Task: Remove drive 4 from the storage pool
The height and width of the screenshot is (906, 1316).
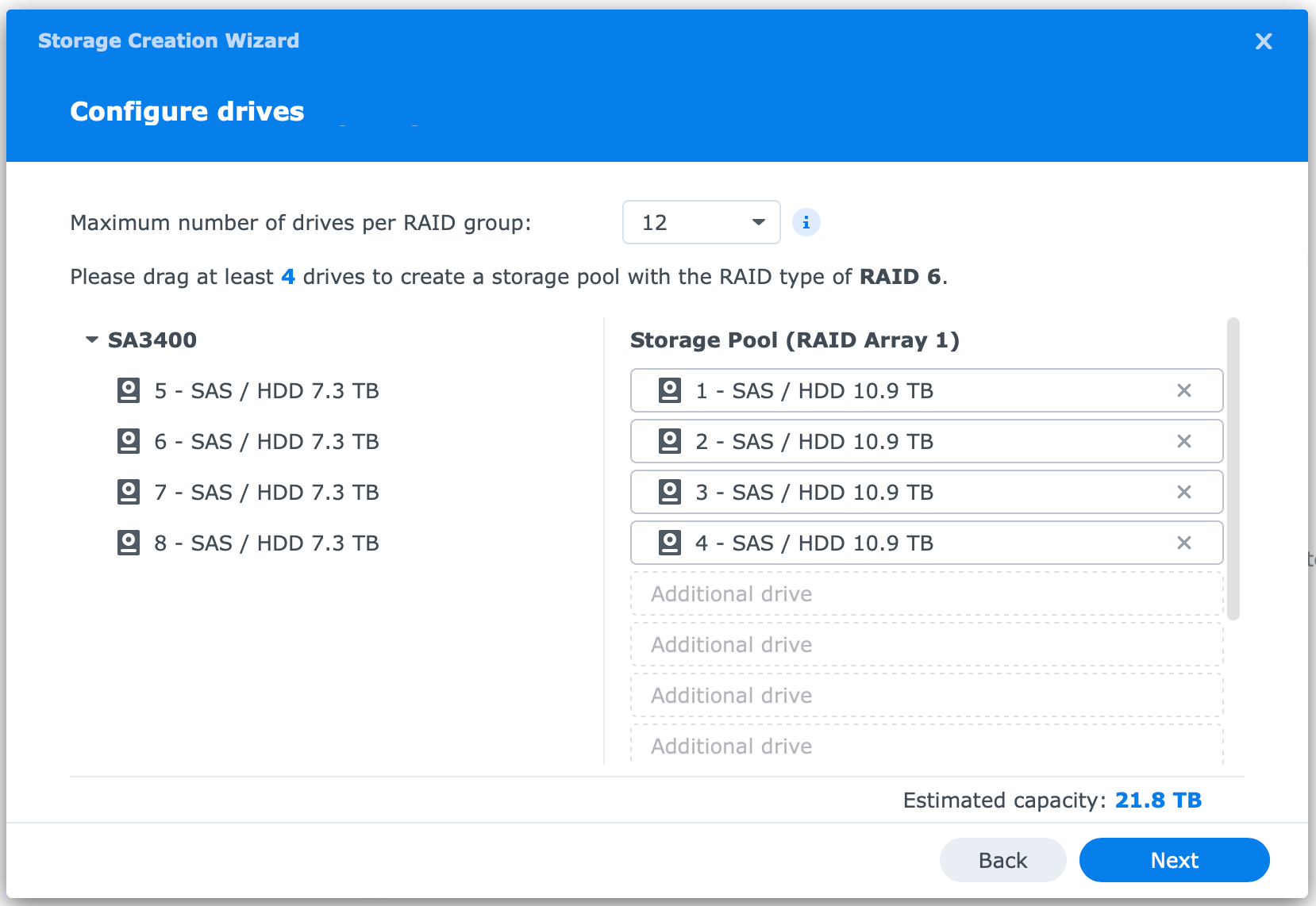Action: (1183, 543)
